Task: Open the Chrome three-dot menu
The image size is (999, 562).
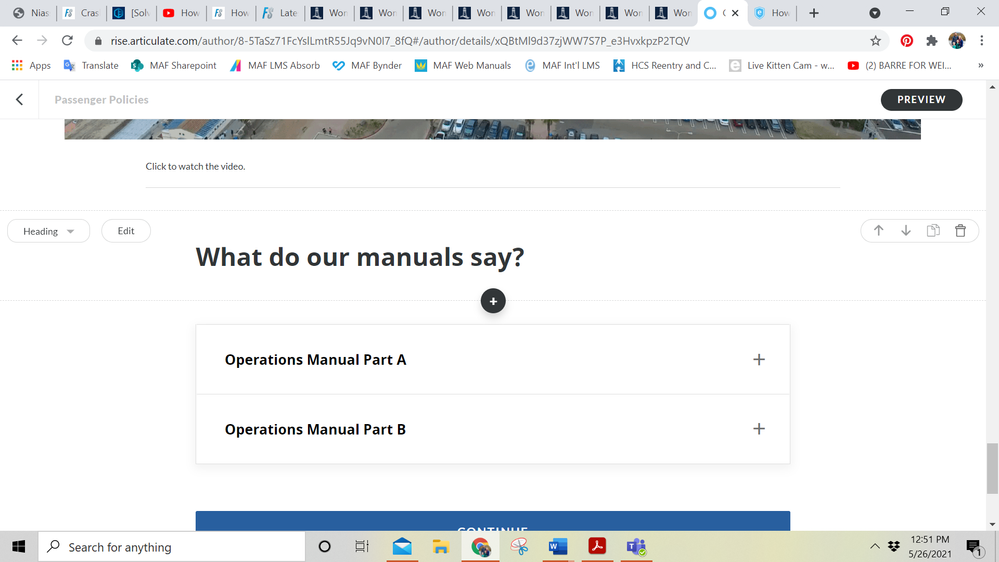Action: (x=982, y=41)
